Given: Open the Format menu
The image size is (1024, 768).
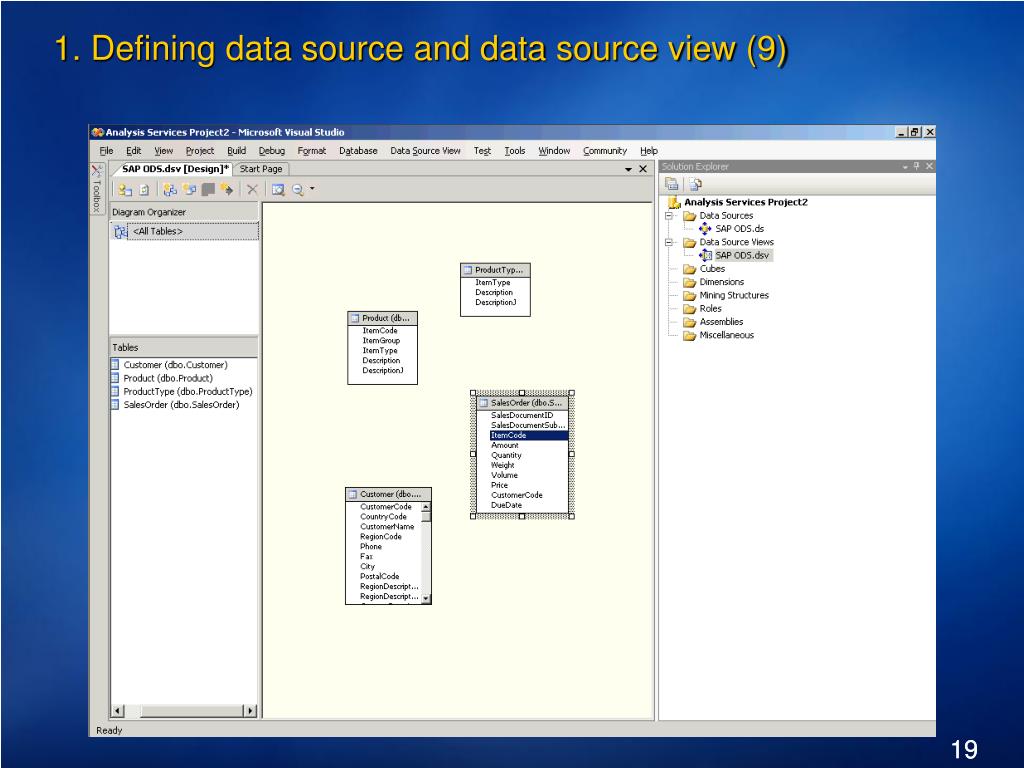Looking at the screenshot, I should [x=312, y=151].
